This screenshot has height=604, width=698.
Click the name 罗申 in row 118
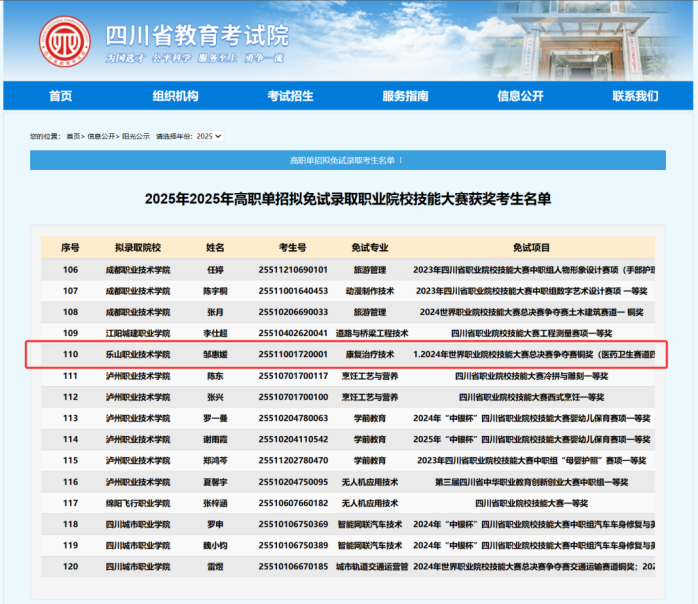click(215, 524)
